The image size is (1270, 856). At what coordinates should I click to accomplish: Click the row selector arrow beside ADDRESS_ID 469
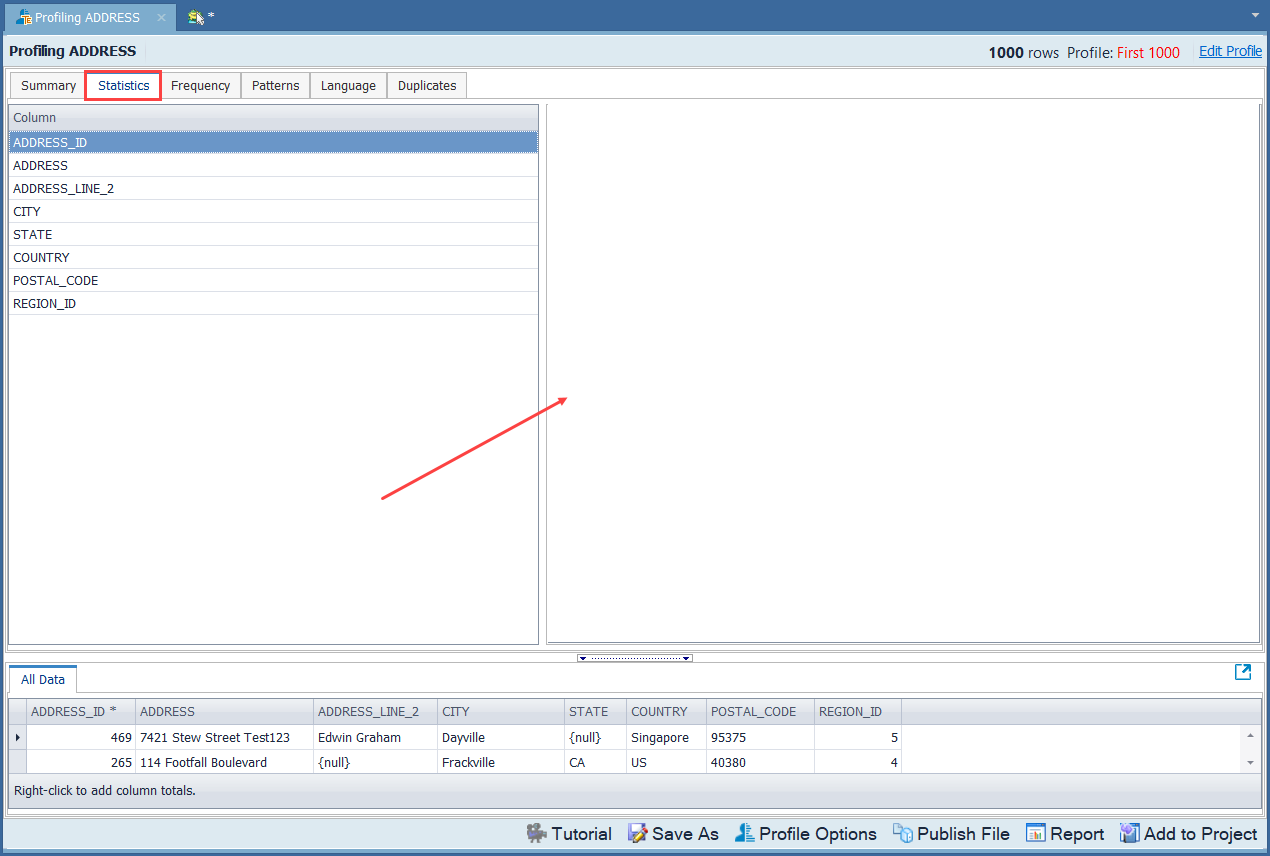(x=17, y=737)
